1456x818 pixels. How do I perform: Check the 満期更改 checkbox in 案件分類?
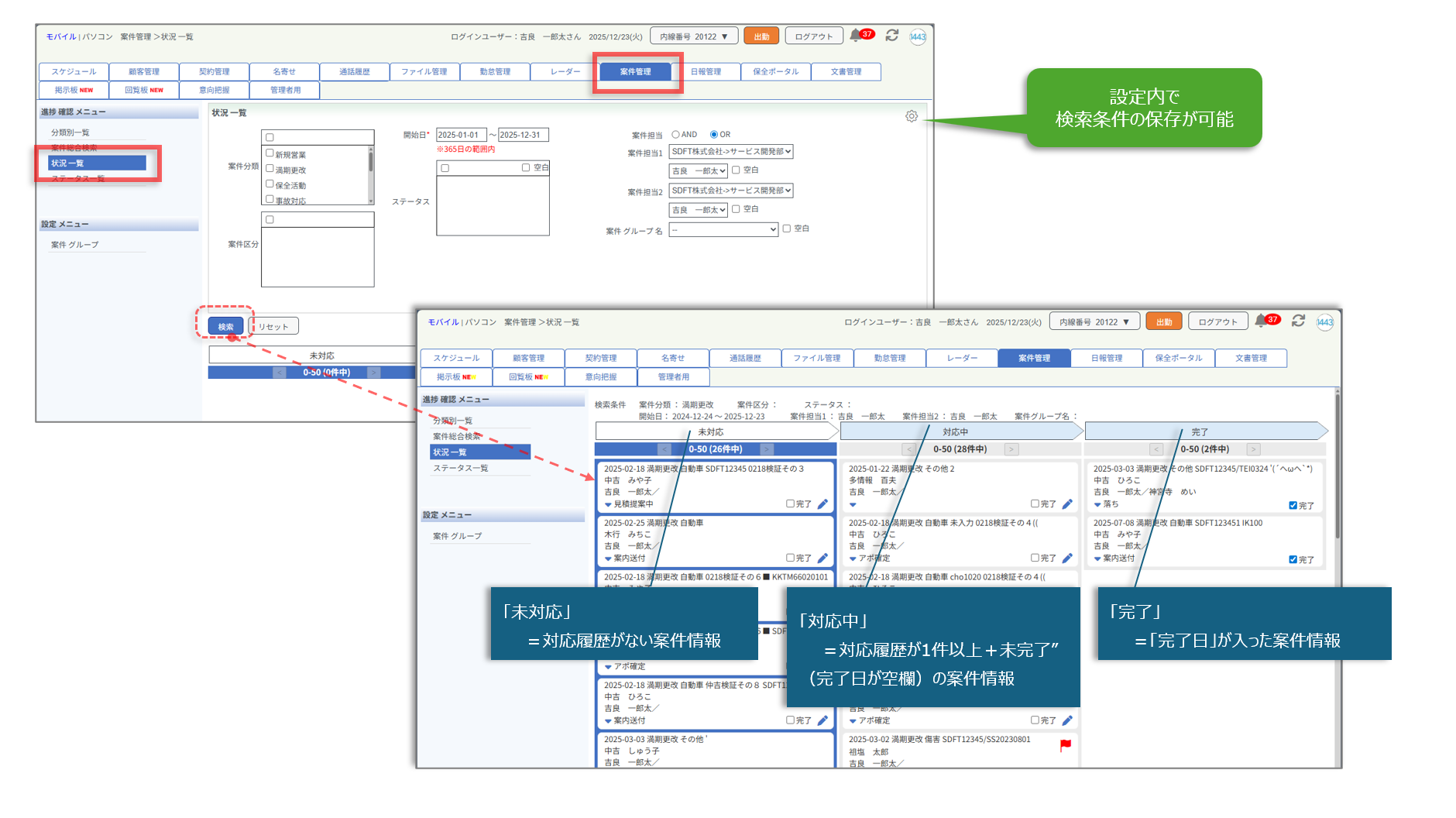[270, 169]
